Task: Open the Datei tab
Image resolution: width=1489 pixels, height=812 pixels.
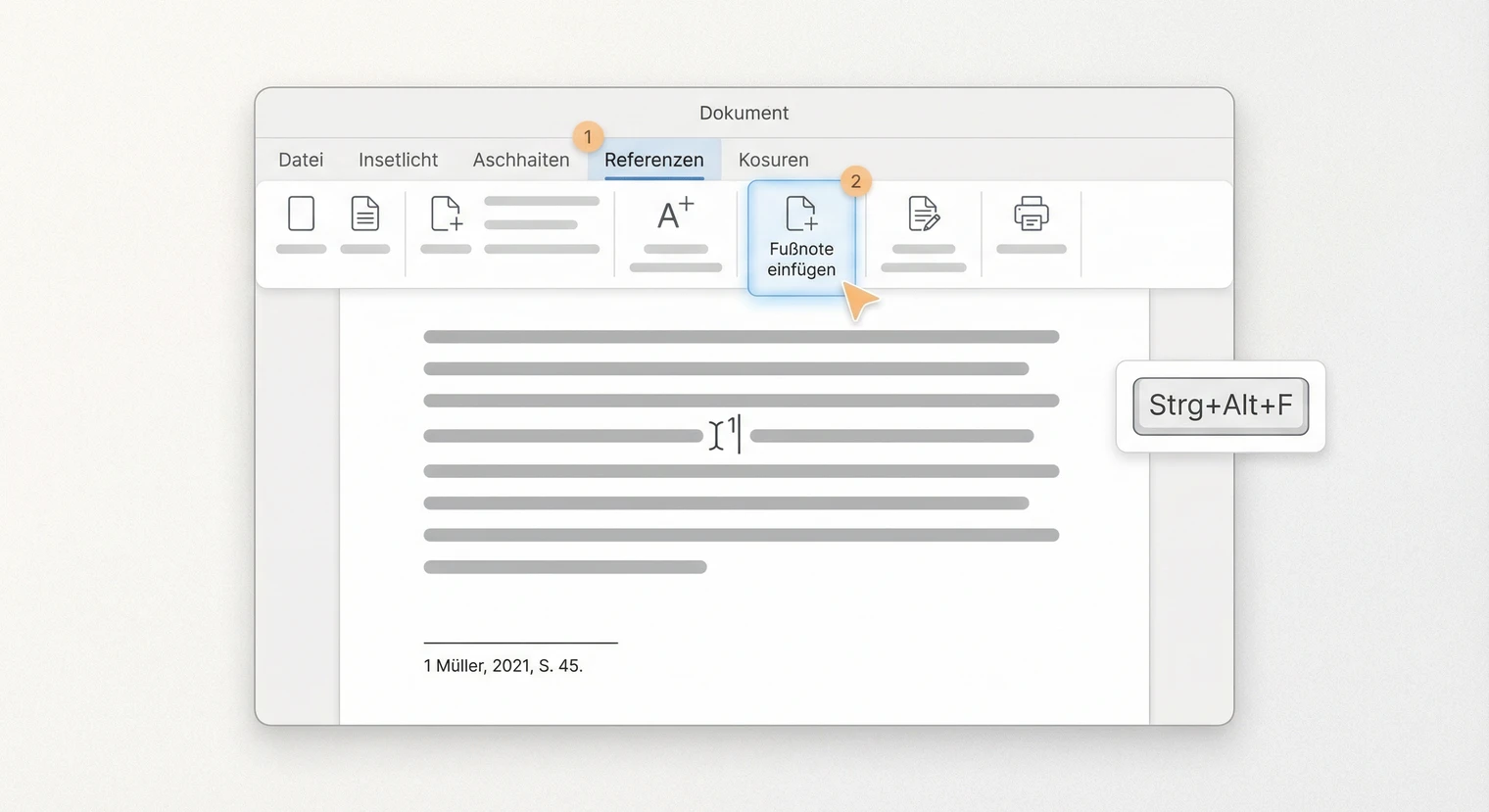Action: pyautogui.click(x=301, y=160)
